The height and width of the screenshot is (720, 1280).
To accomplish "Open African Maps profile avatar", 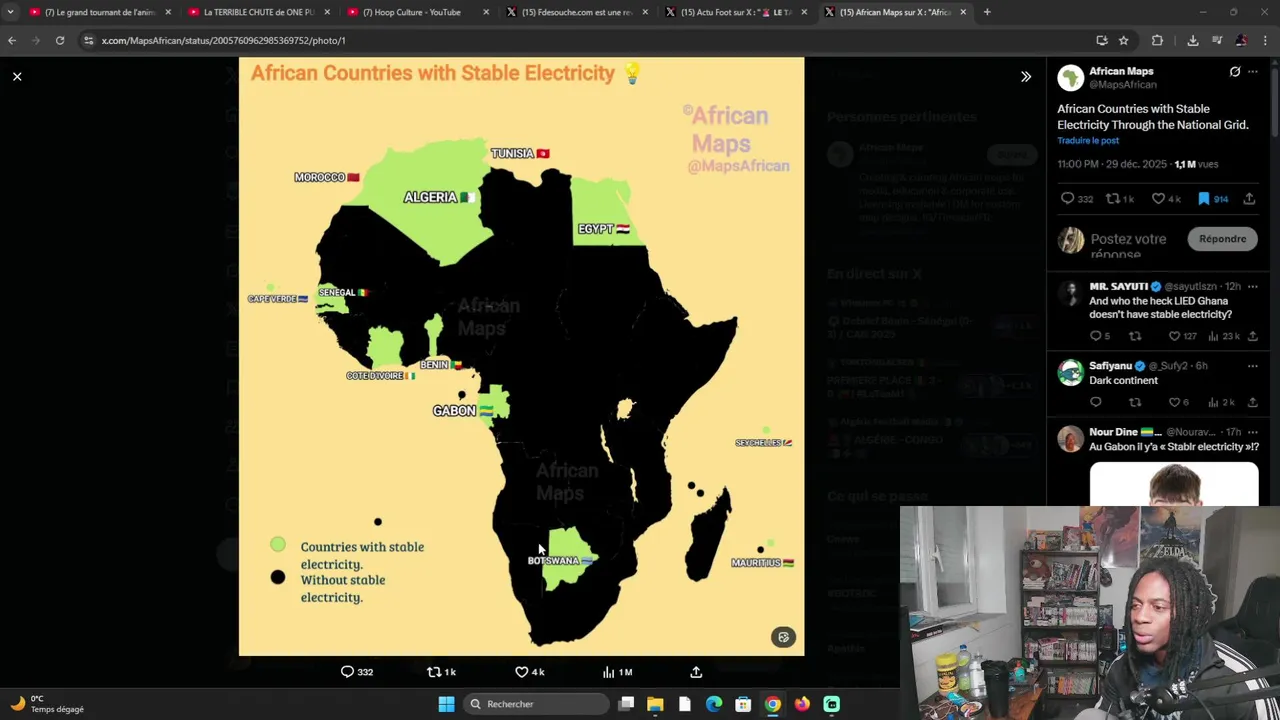I will [x=1070, y=78].
